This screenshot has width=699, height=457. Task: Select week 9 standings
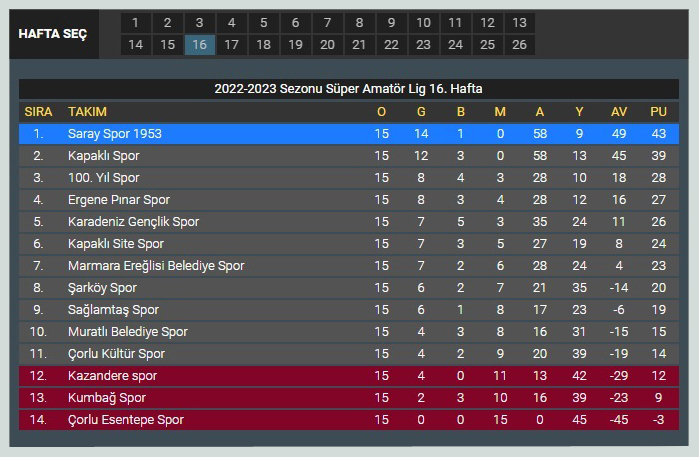point(391,23)
